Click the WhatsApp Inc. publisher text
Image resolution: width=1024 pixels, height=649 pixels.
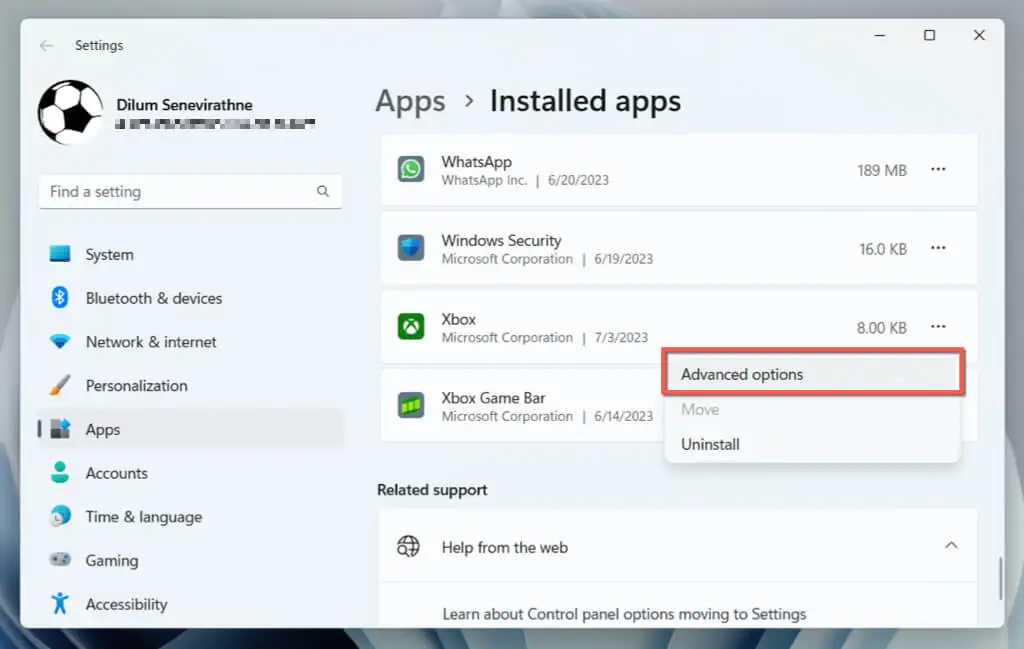484,180
